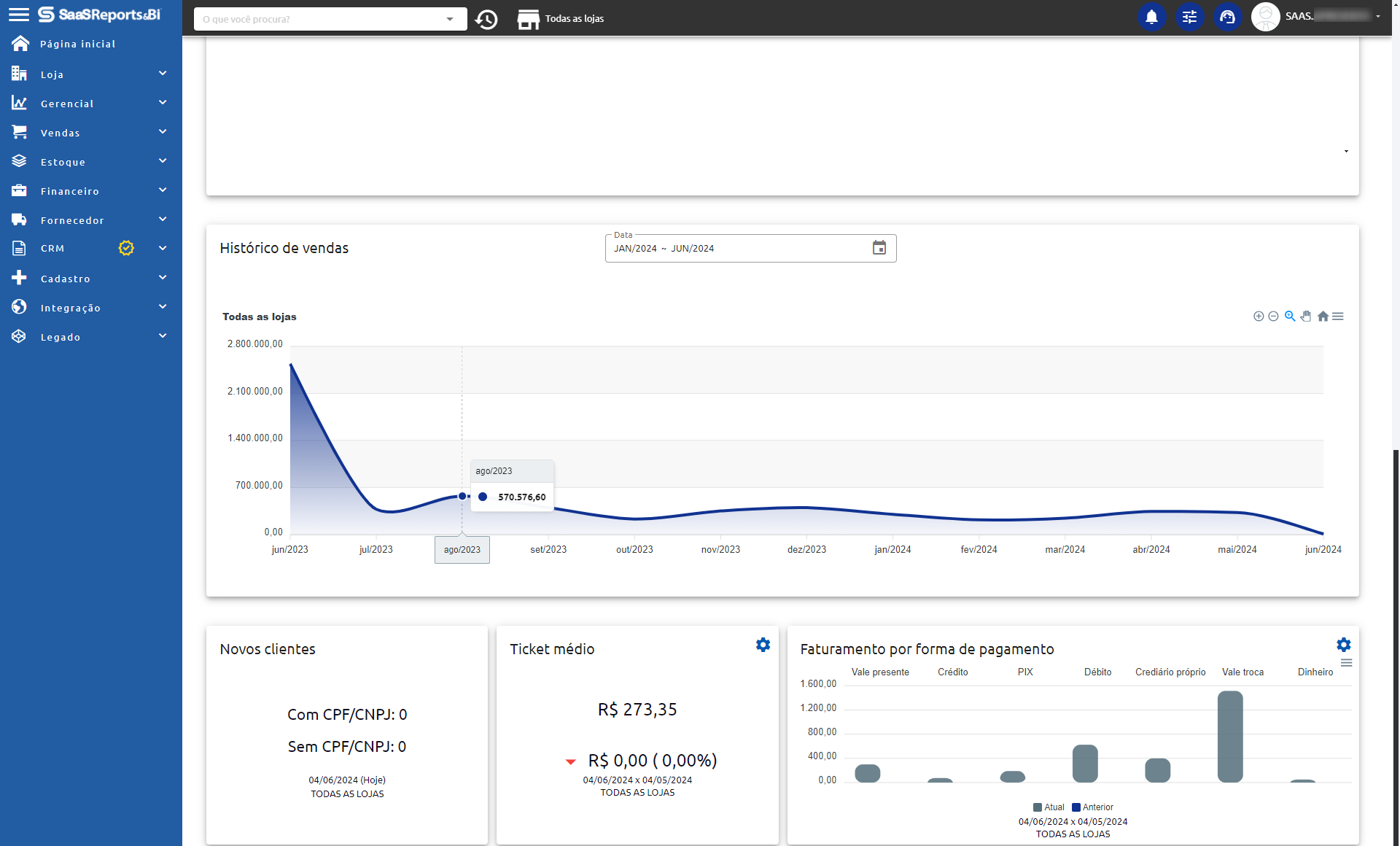Open Faturamento por forma de pagamento gear

1344,645
